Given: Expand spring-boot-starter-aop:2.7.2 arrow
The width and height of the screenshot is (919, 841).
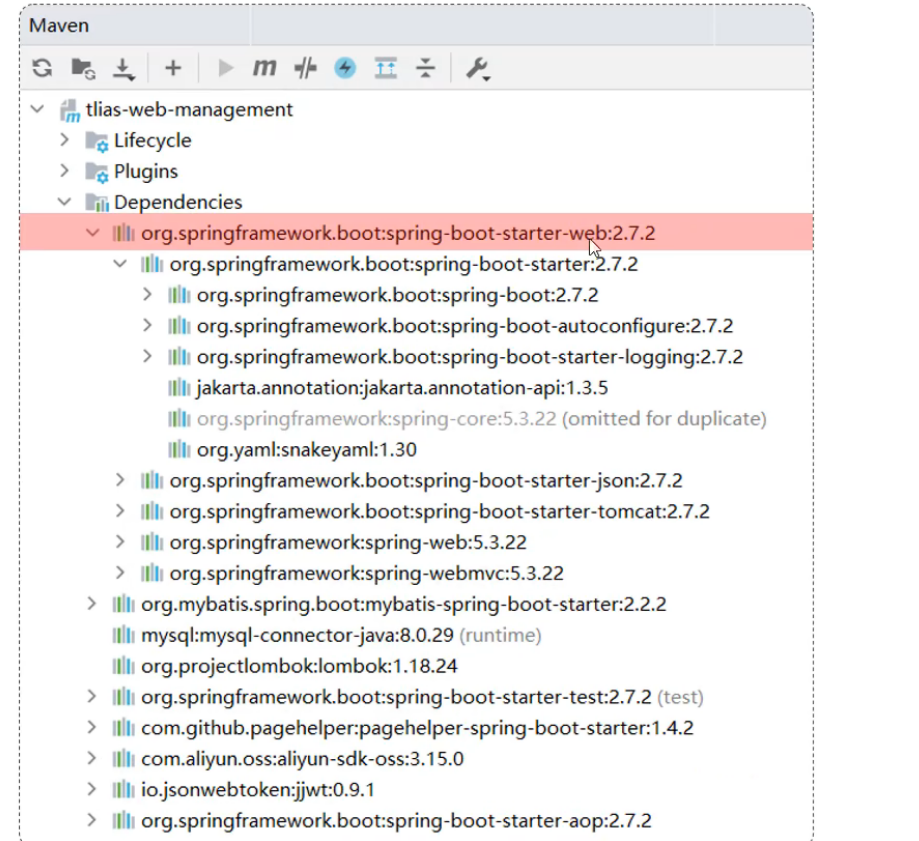Looking at the screenshot, I should click(92, 820).
